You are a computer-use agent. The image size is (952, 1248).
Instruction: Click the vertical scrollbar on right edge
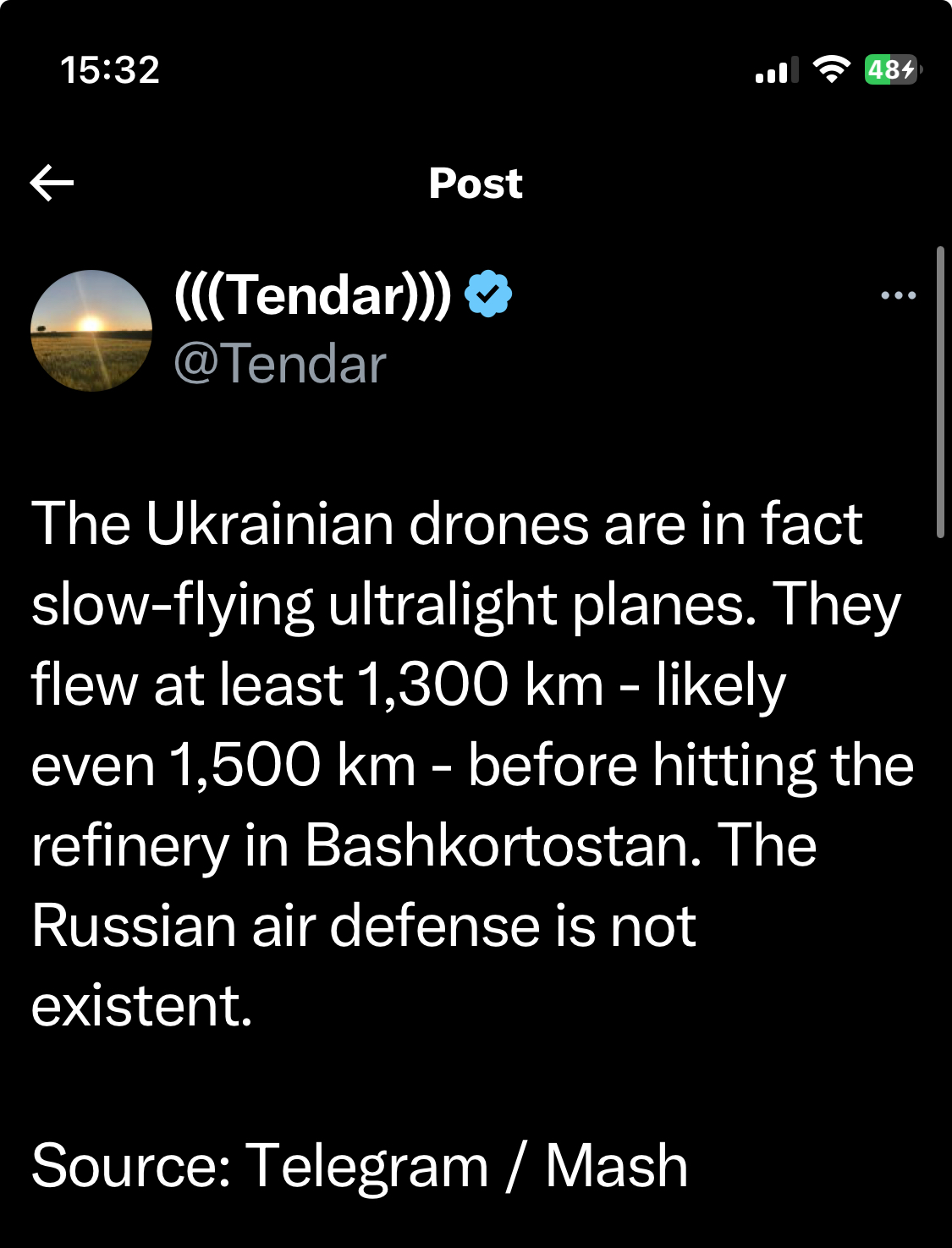point(940,392)
